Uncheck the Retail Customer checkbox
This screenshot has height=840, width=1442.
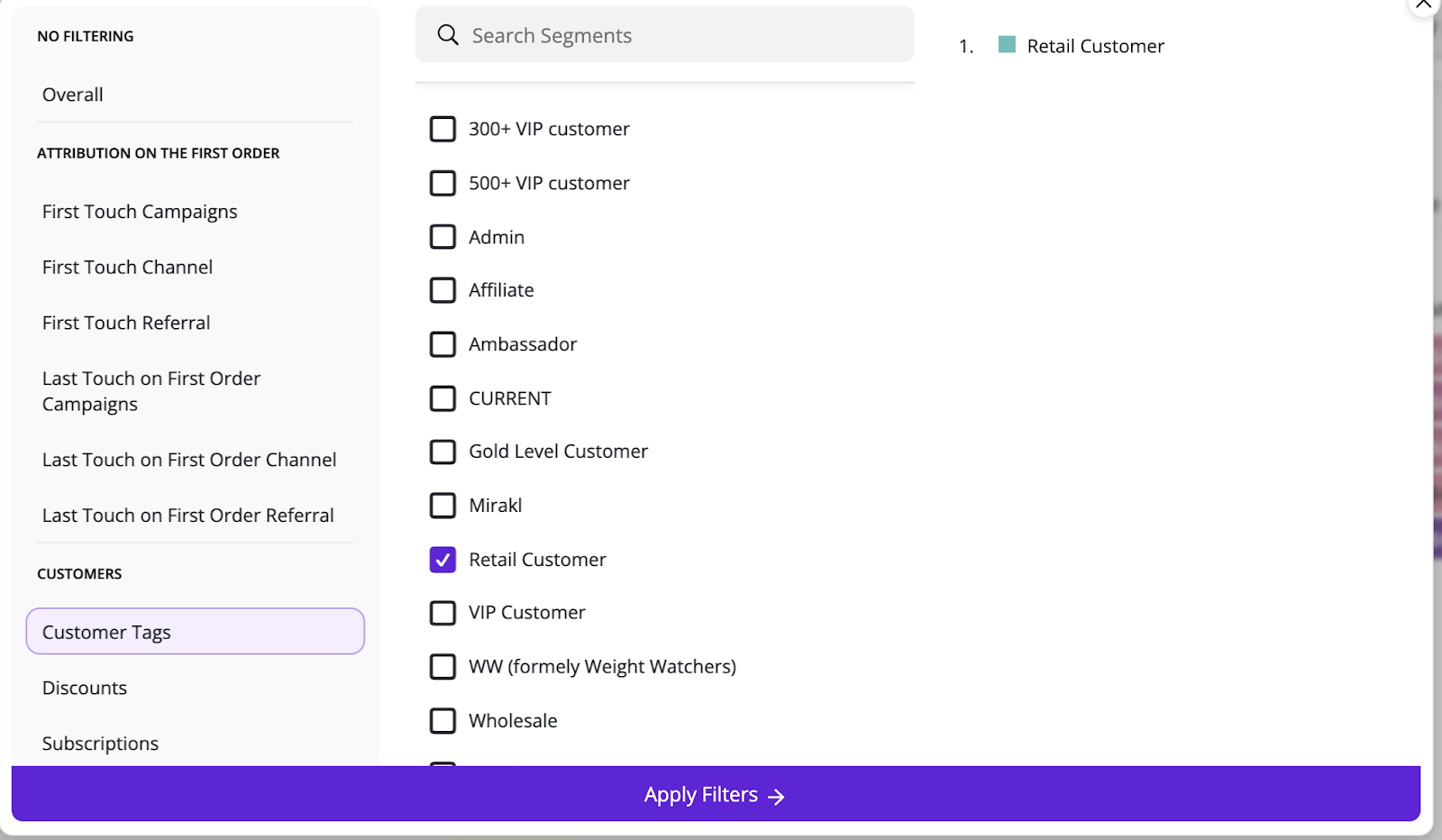pyautogui.click(x=443, y=560)
